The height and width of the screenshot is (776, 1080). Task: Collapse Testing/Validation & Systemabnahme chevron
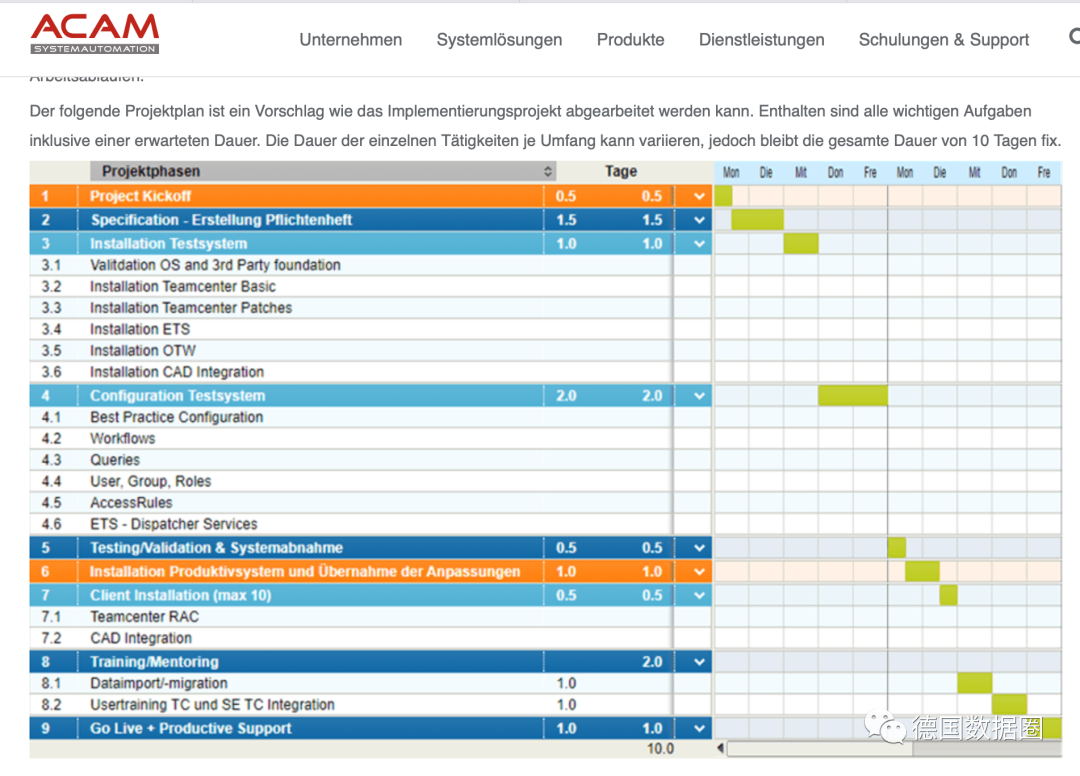pyautogui.click(x=699, y=548)
